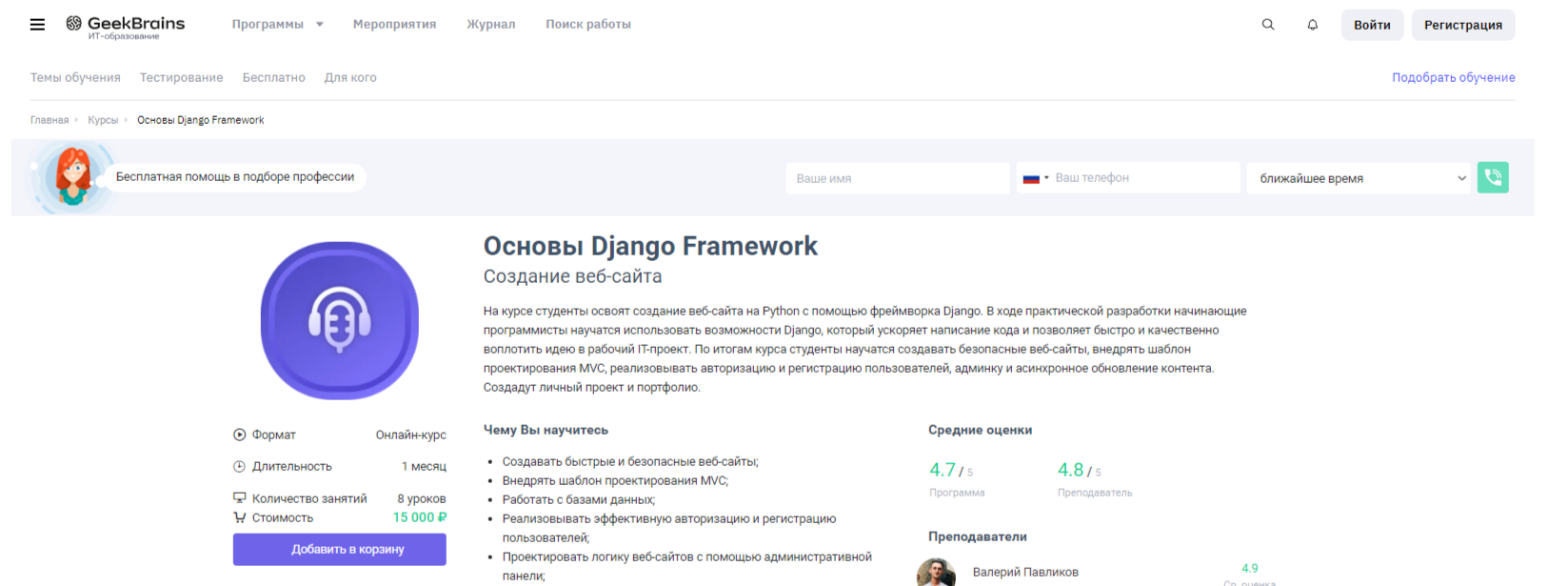This screenshot has width=1568, height=586.
Task: Open the hamburger menu
Action: [x=37, y=25]
